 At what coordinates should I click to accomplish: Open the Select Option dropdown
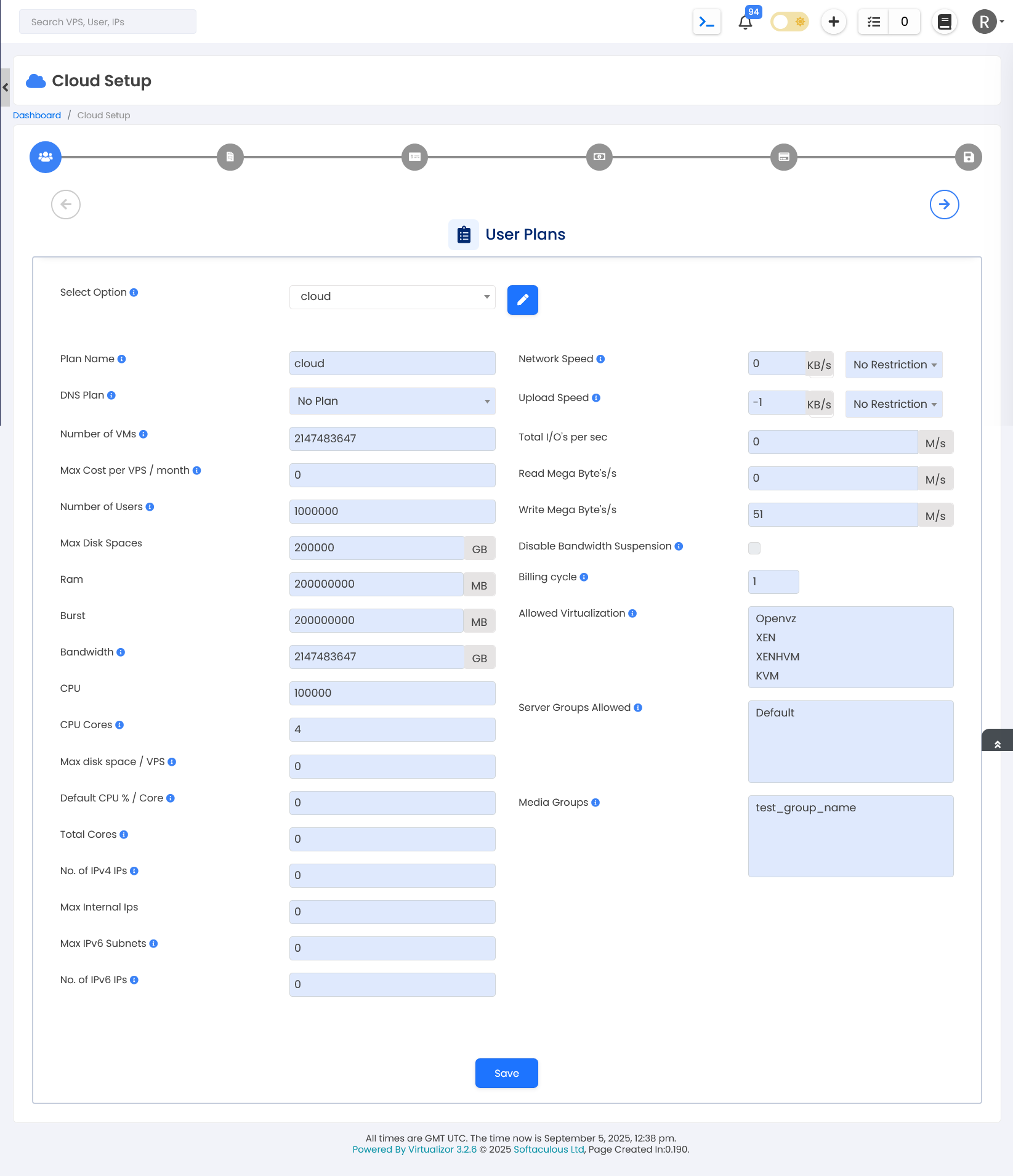pos(392,297)
